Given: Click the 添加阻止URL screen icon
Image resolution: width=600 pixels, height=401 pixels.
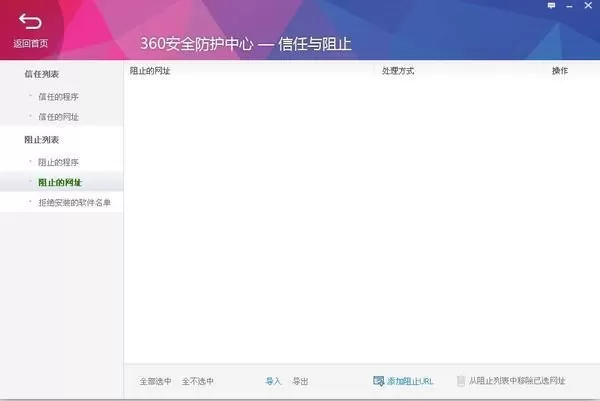Looking at the screenshot, I should click(x=378, y=381).
